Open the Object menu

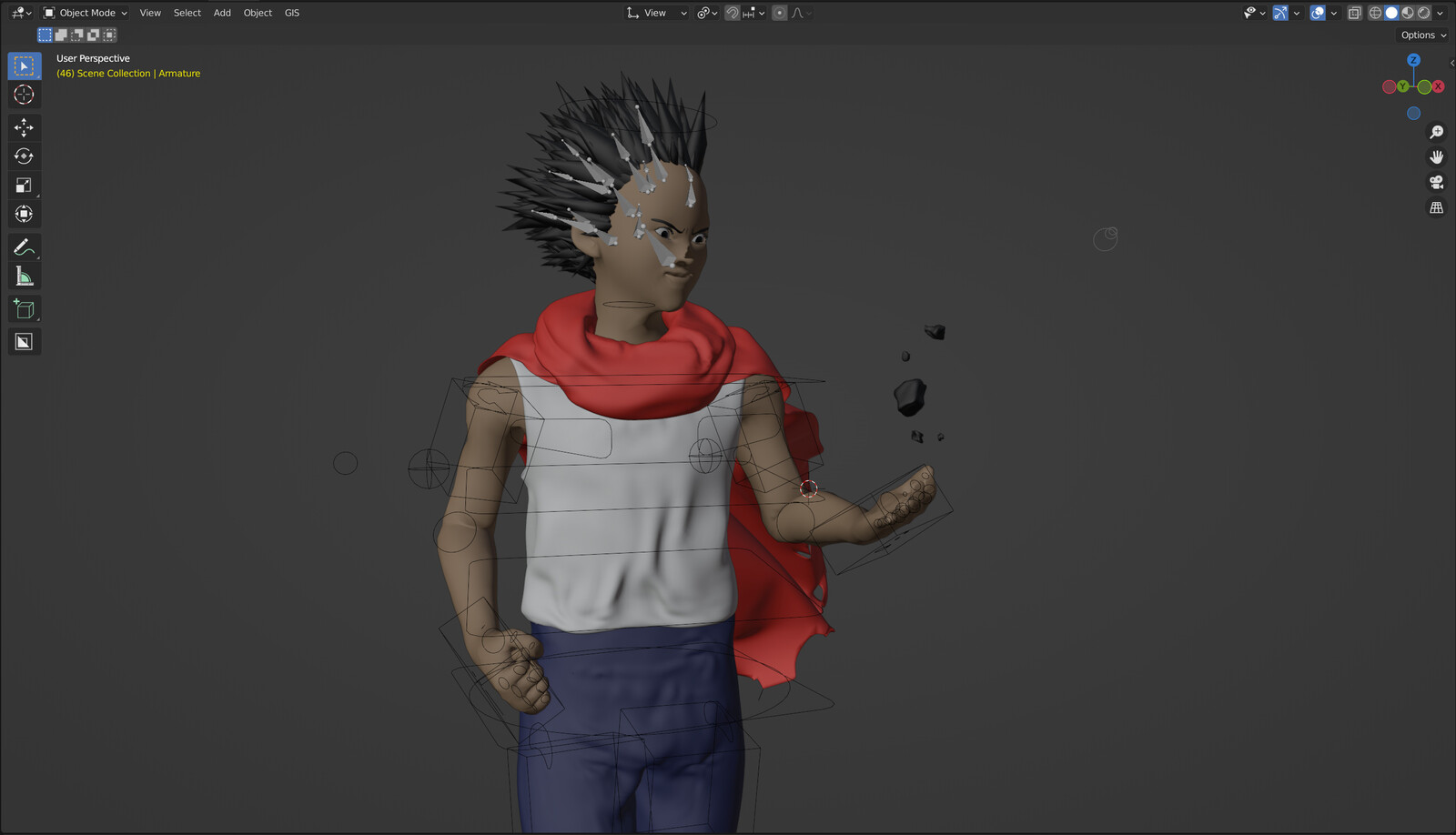(x=258, y=13)
